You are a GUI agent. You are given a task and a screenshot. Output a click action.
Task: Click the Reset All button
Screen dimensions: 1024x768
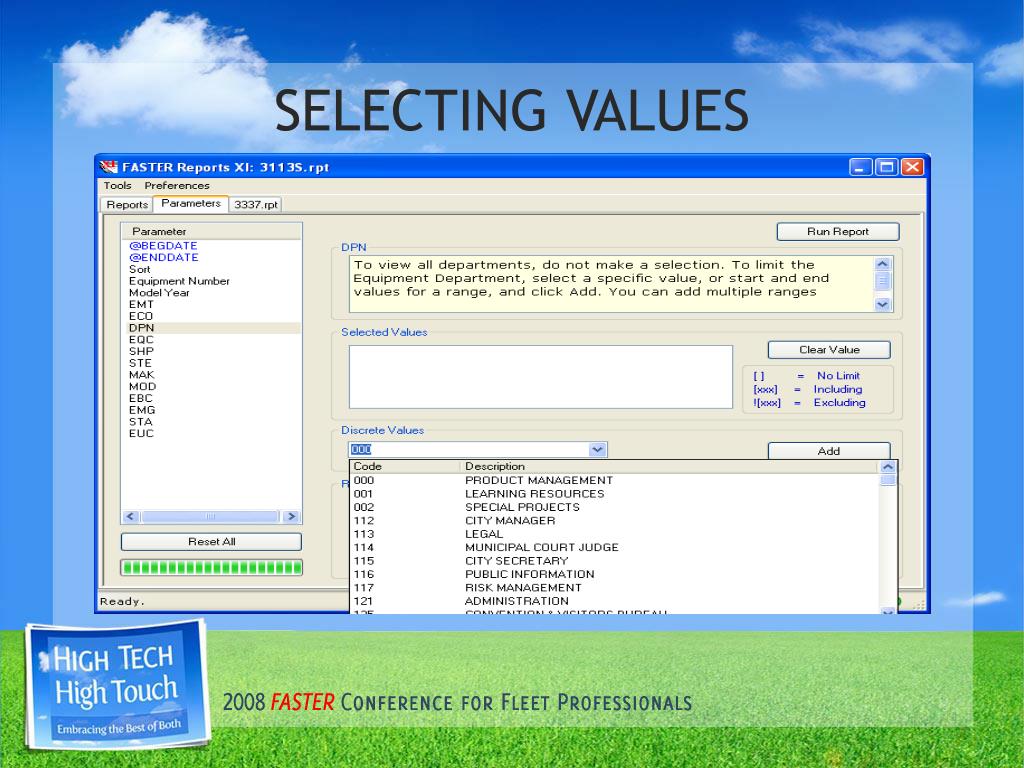coord(212,541)
